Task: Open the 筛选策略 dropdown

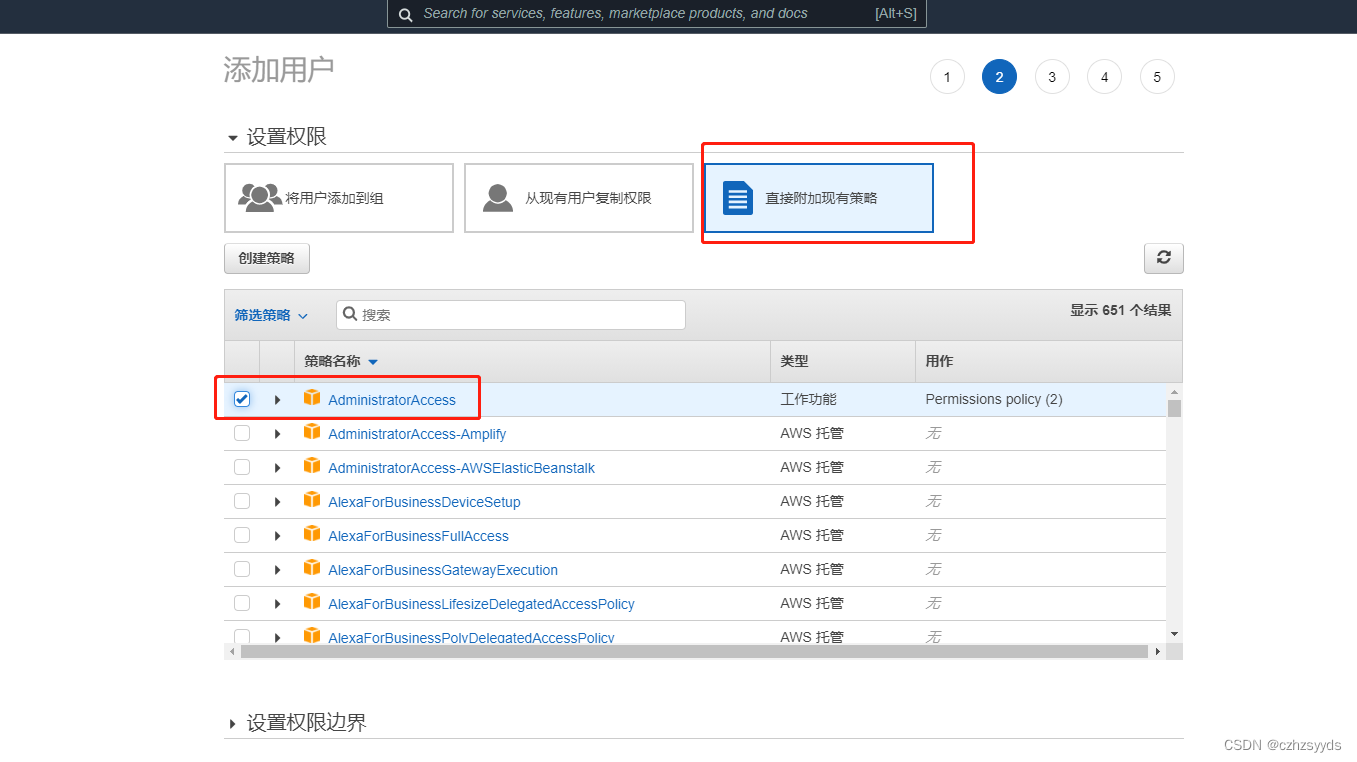Action: pos(269,314)
